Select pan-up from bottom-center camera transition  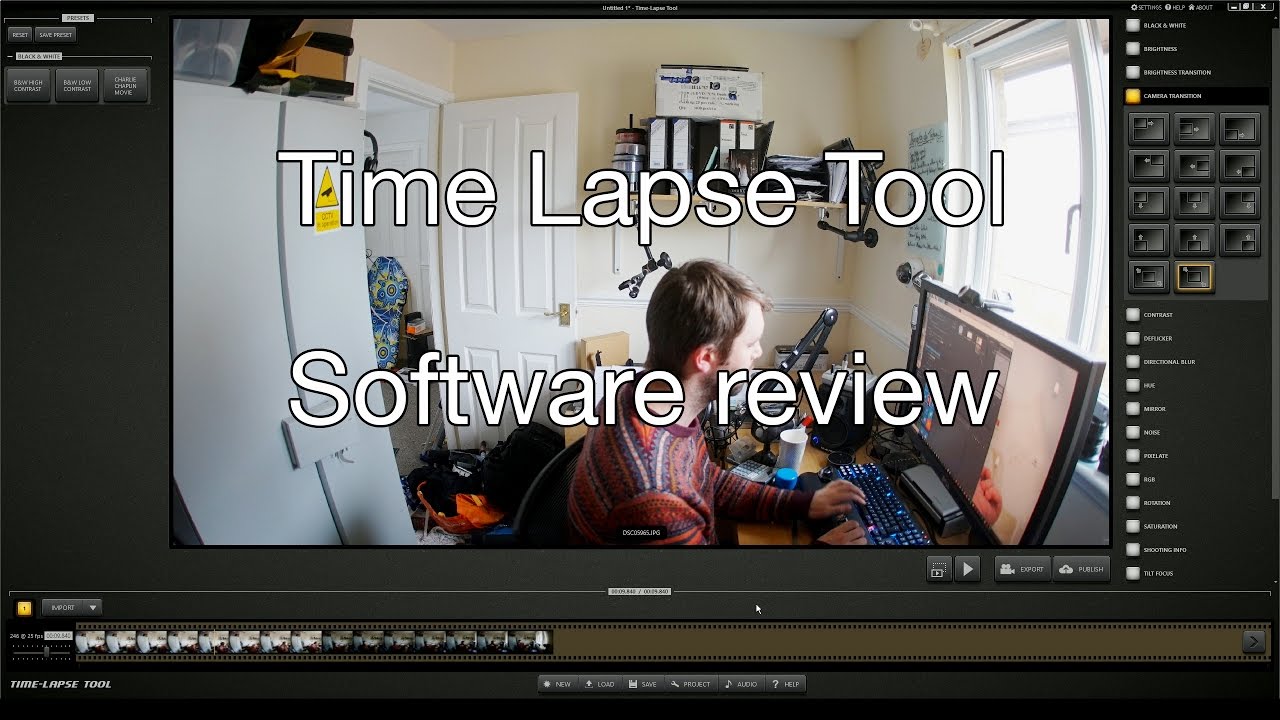1194,240
